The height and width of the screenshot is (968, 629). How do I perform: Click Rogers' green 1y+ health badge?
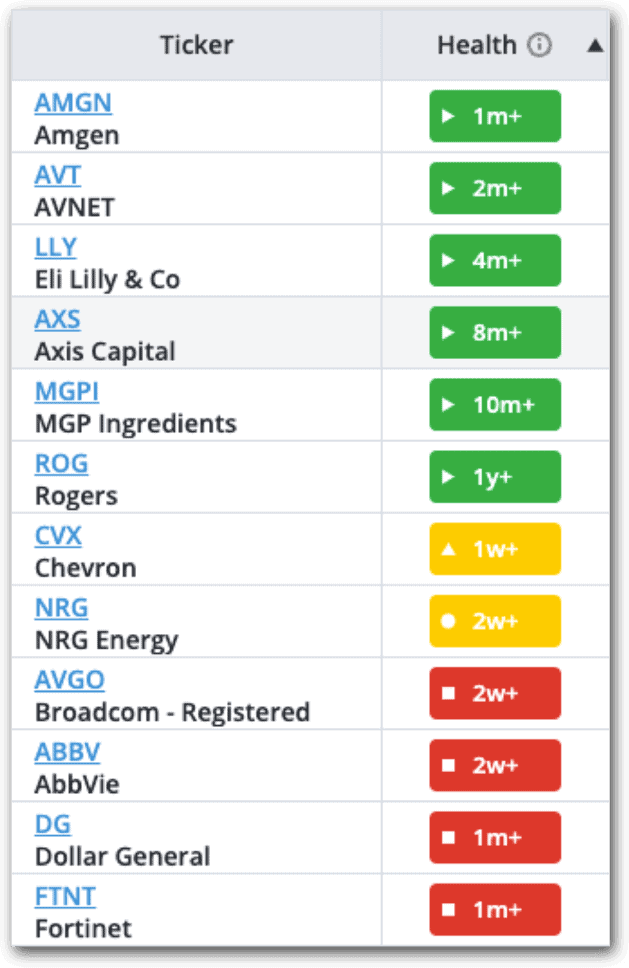tap(495, 477)
